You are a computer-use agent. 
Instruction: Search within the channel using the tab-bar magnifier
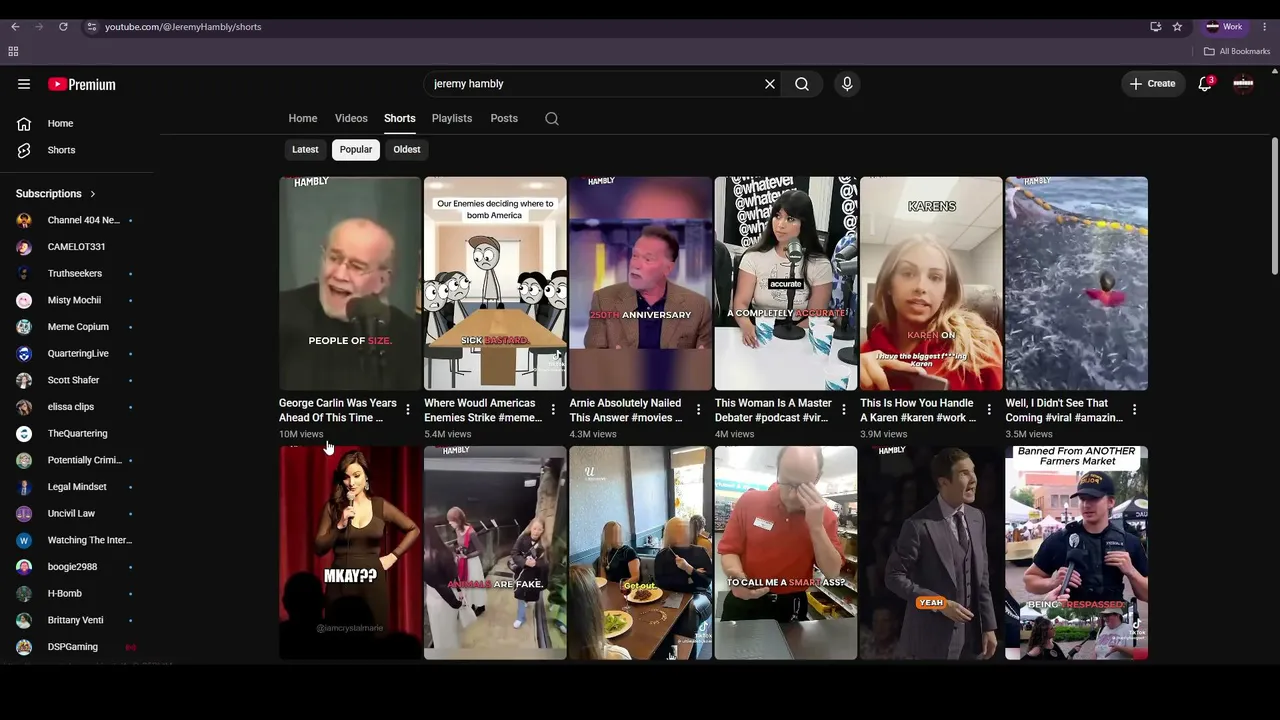552,118
